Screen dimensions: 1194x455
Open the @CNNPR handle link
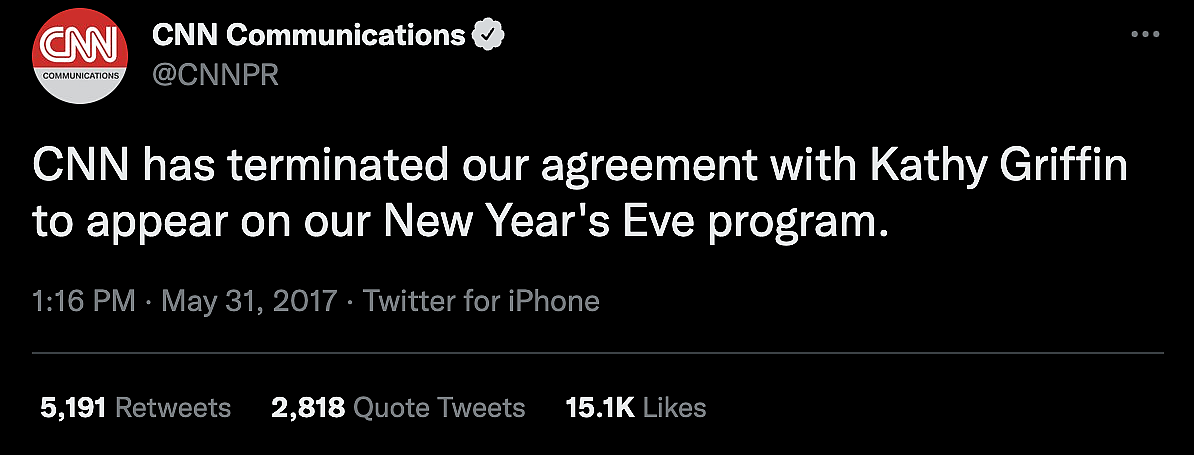(215, 74)
